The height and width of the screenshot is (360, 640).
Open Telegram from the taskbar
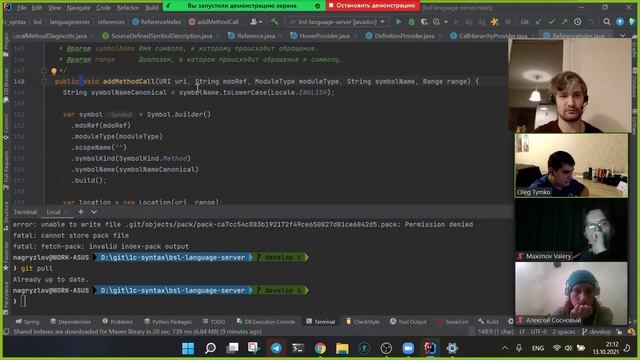coord(276,348)
